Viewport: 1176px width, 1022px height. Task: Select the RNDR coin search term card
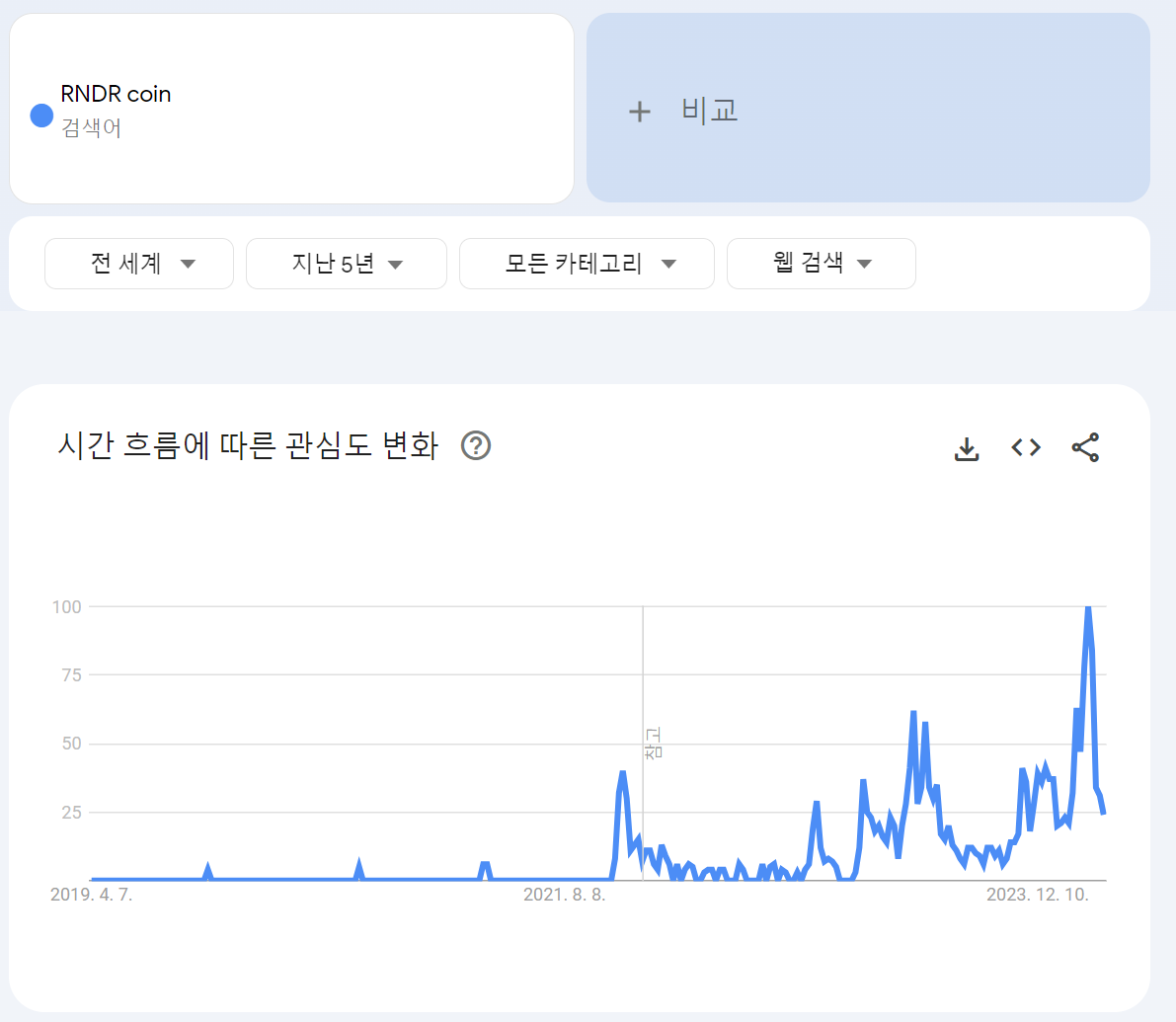point(291,109)
